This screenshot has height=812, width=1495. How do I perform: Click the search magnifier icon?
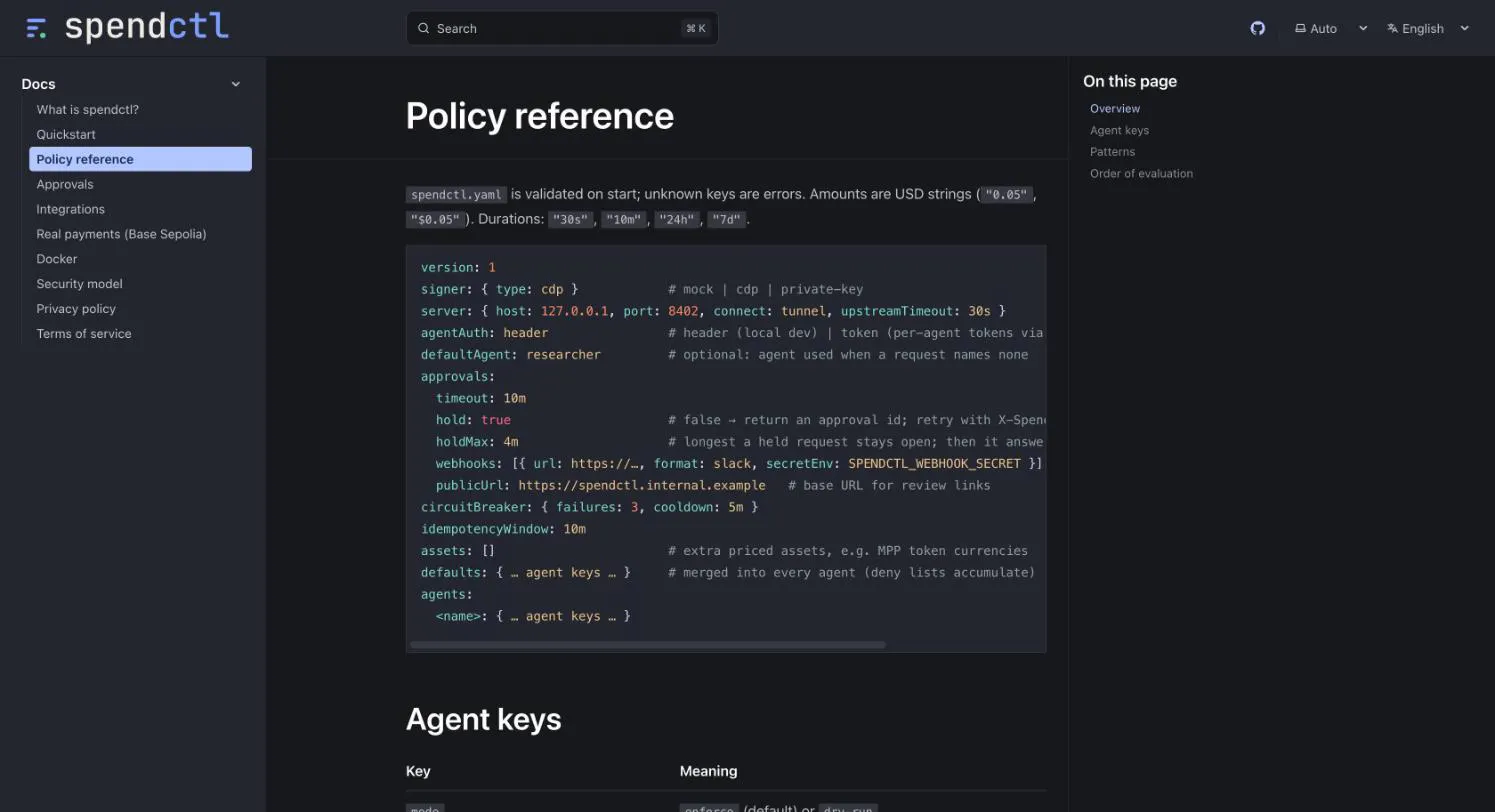click(x=424, y=28)
